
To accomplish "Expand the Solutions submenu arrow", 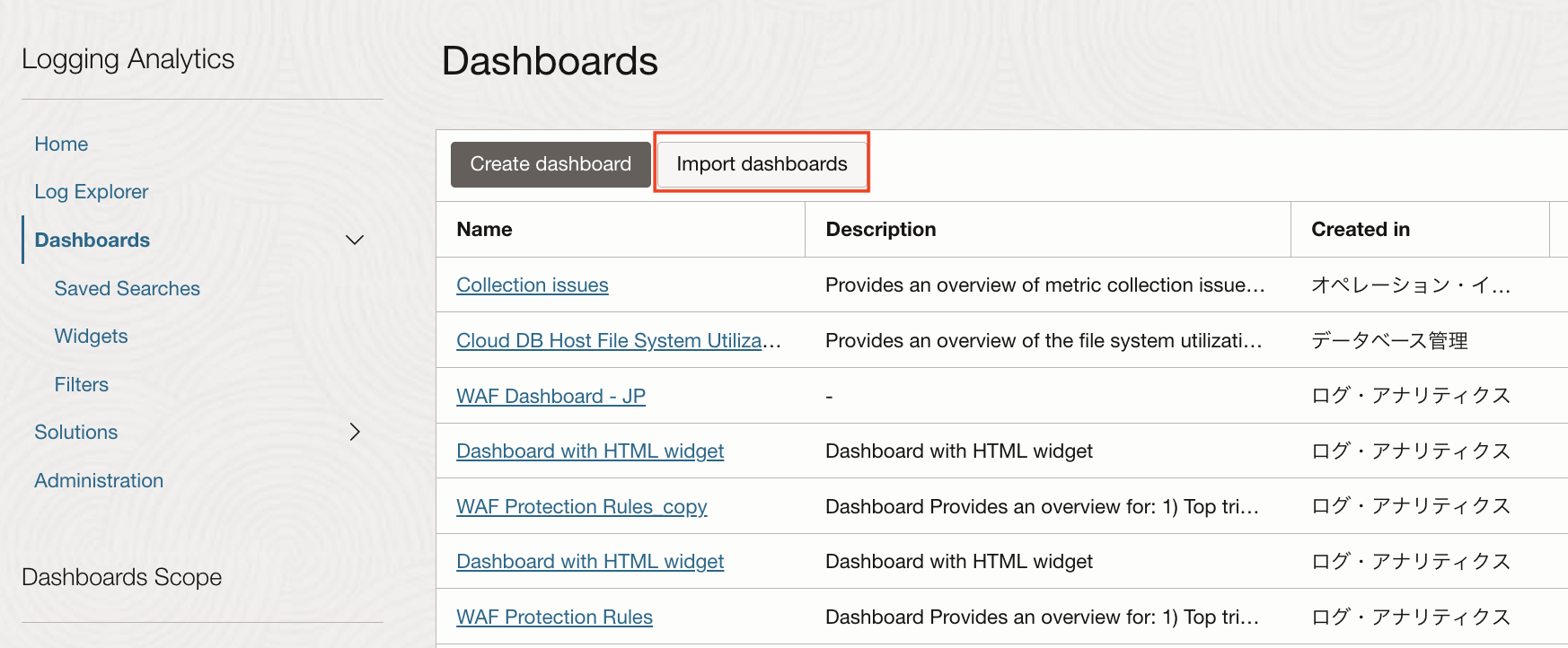I will point(355,432).
